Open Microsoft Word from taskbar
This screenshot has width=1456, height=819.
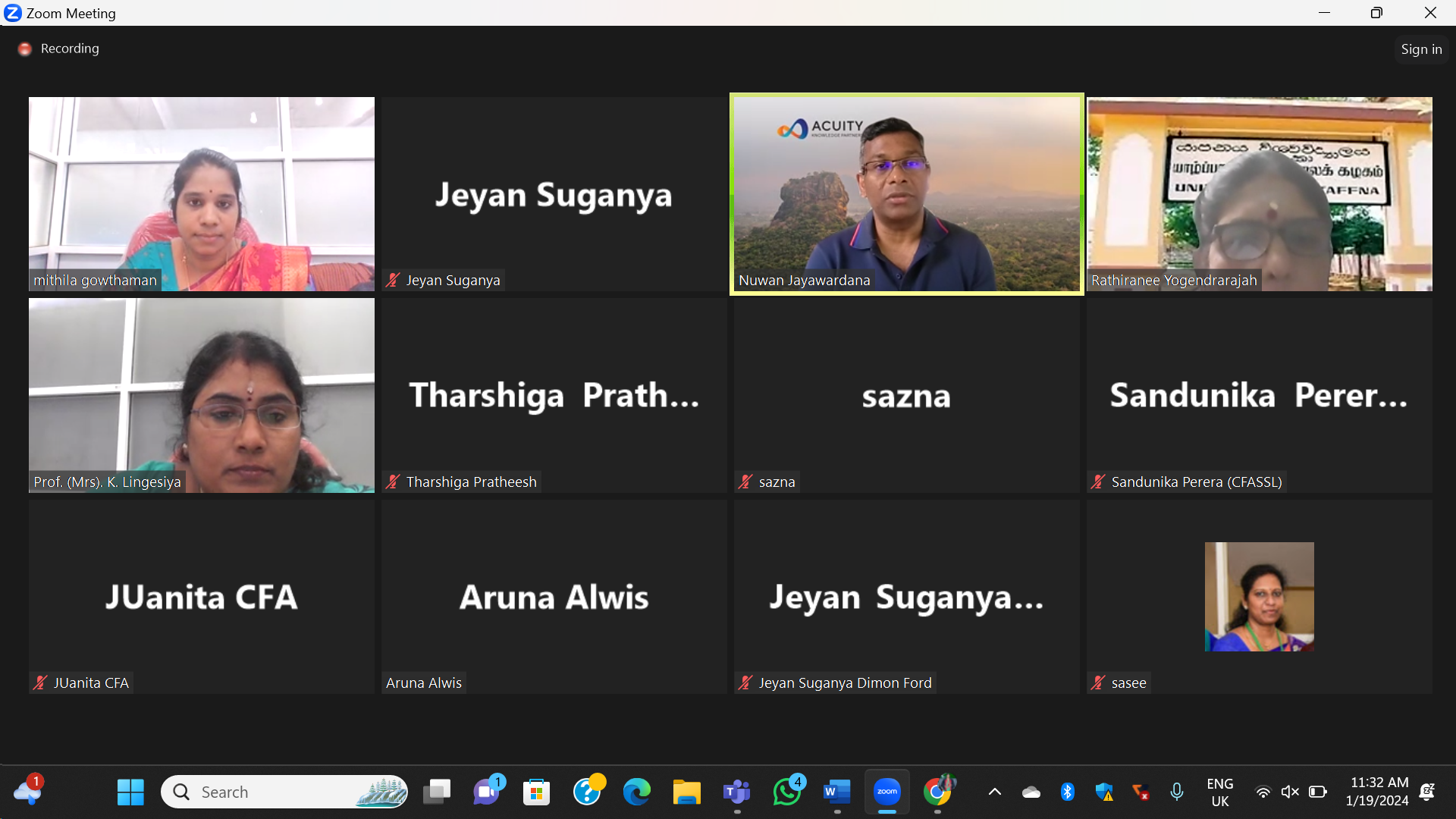836,792
